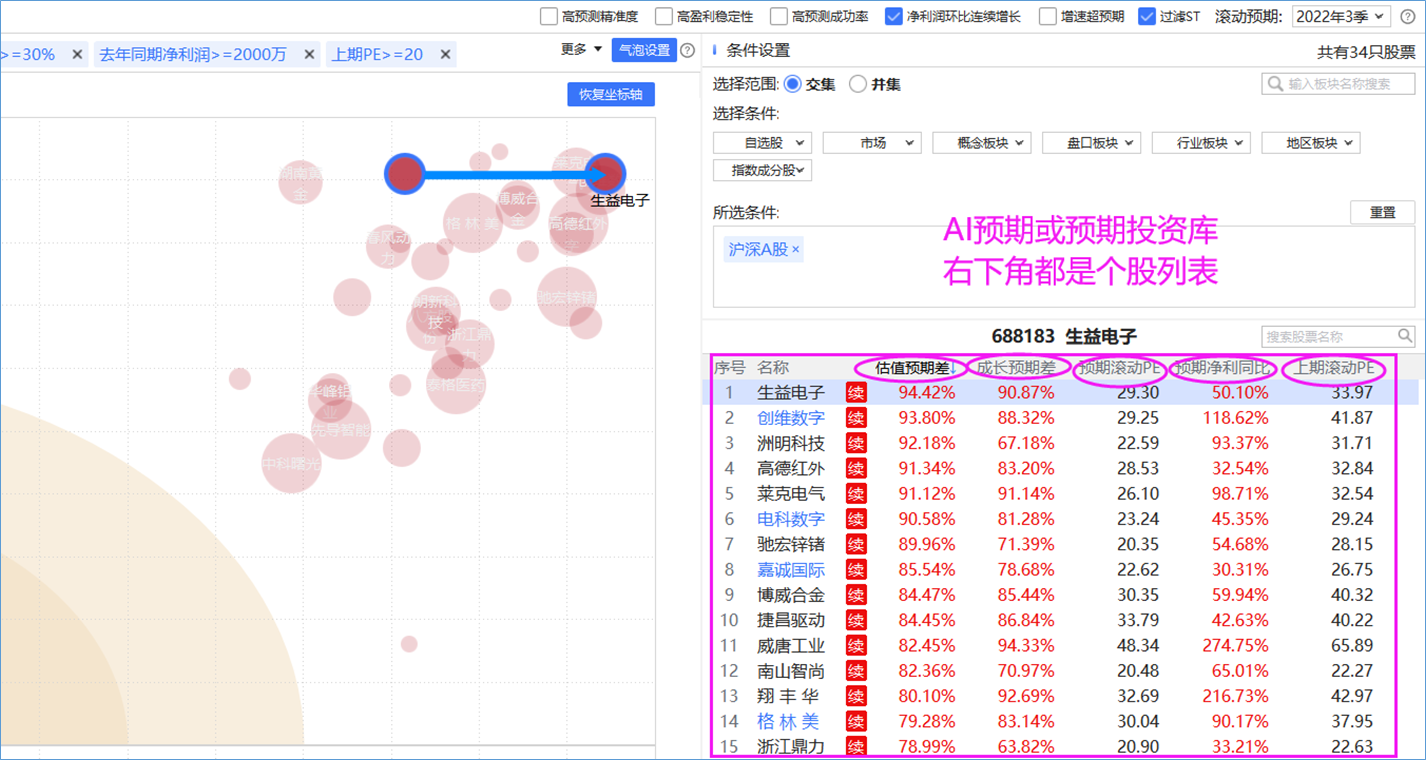Remove the 沪深A股 selected condition
The height and width of the screenshot is (760, 1426).
(x=796, y=250)
